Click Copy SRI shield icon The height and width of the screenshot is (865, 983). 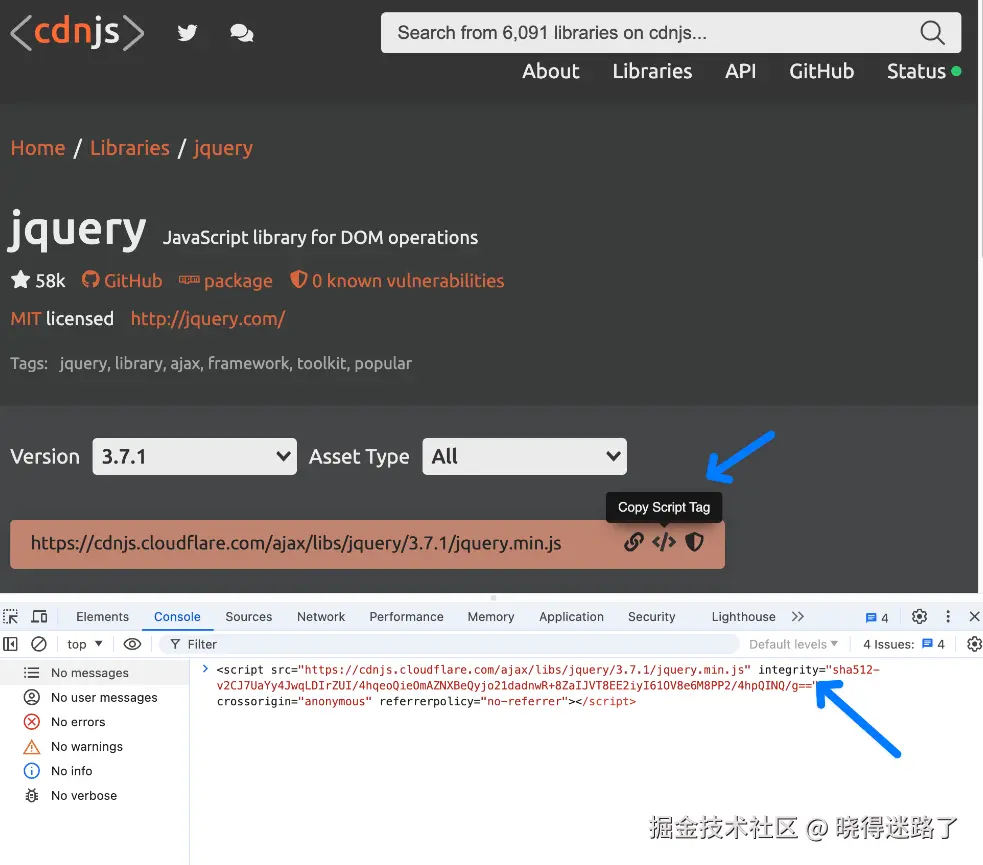click(x=694, y=542)
